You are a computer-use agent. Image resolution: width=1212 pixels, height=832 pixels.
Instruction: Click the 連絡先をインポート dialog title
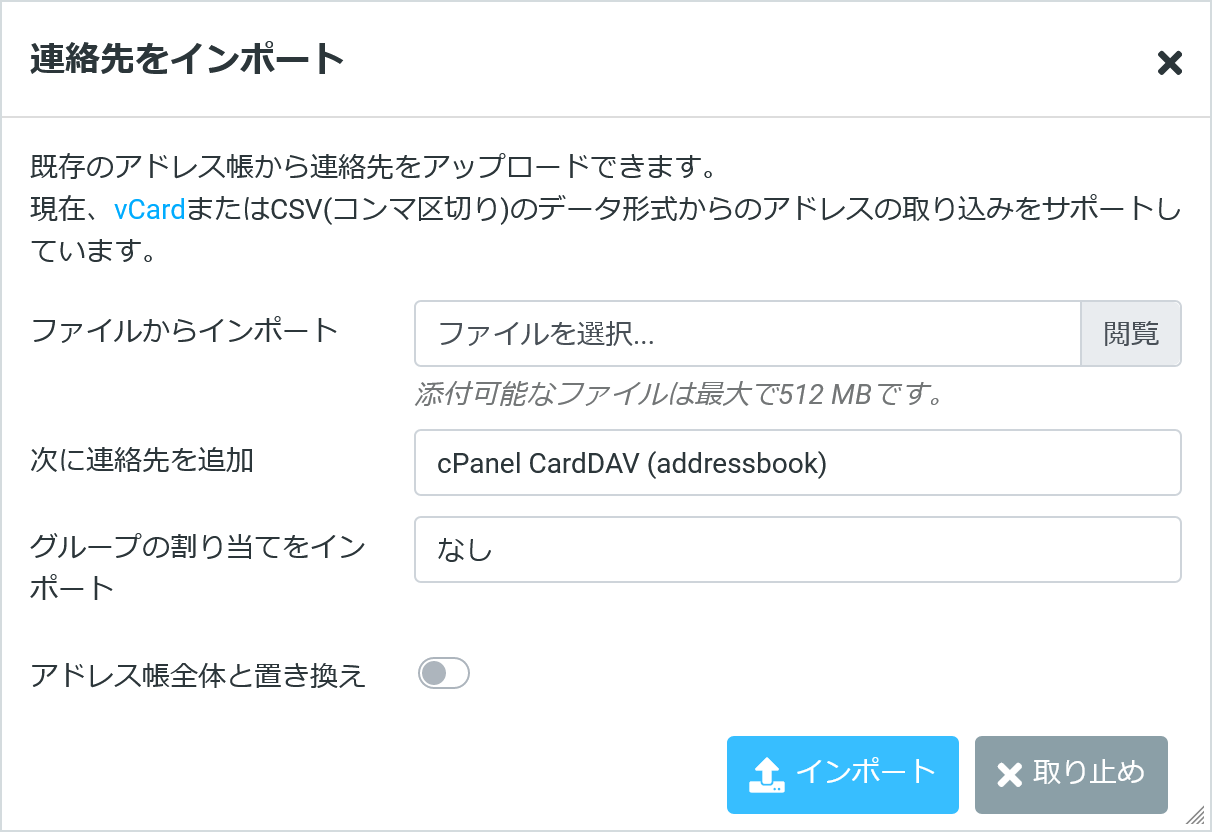pyautogui.click(x=187, y=60)
